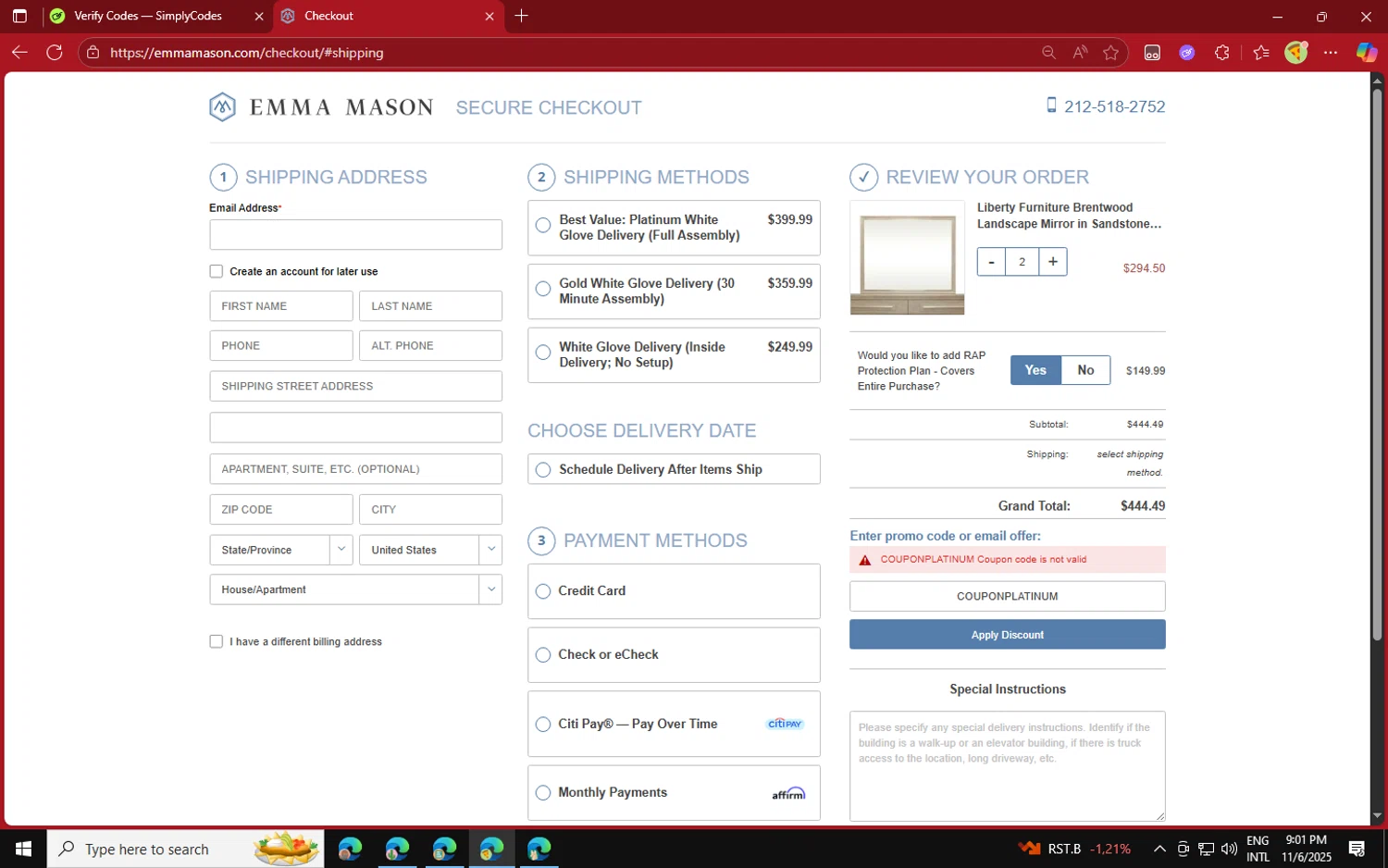Focus the Shipping Street Address field
1388x868 pixels.
[355, 386]
